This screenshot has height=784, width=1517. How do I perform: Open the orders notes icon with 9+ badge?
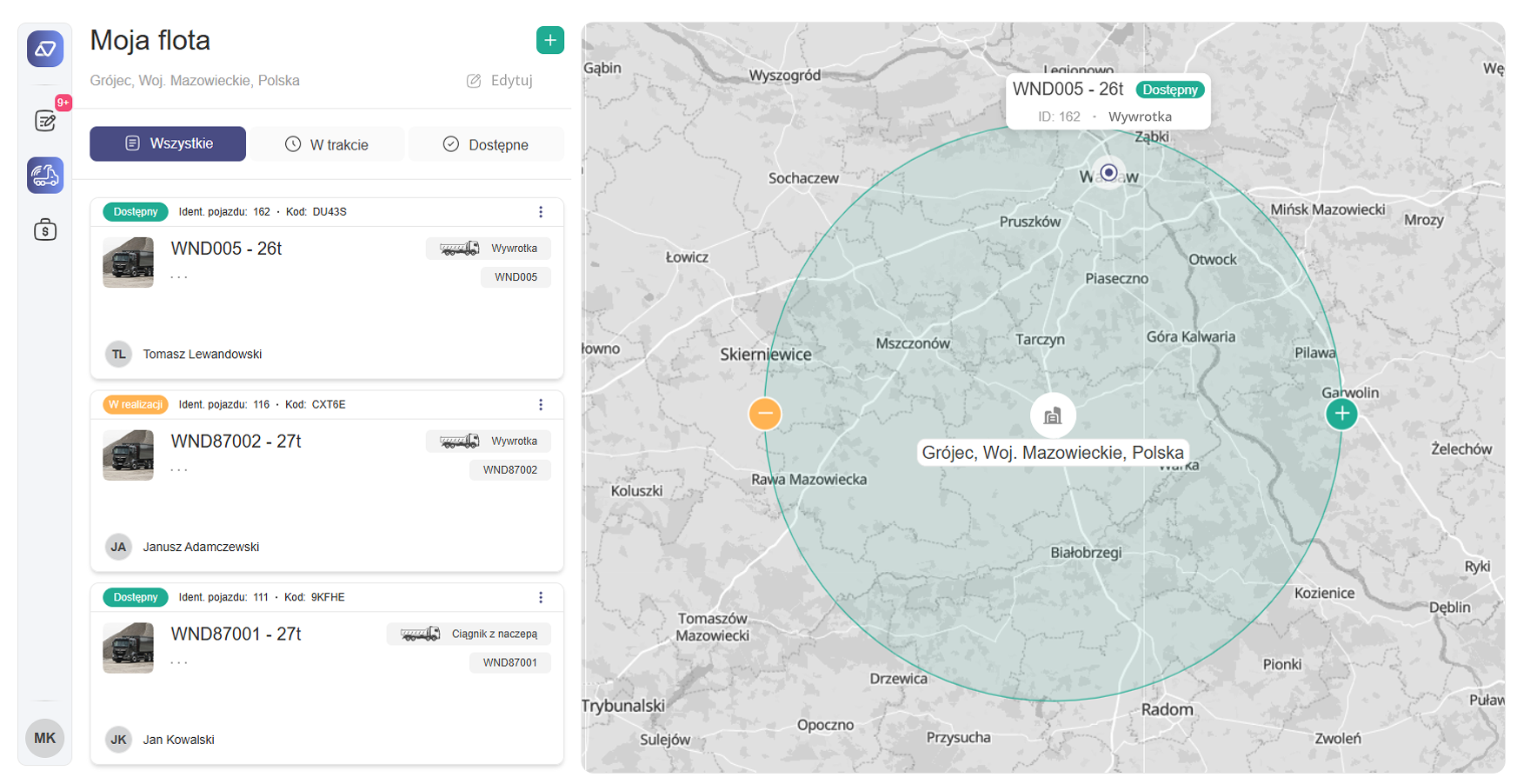tap(45, 121)
